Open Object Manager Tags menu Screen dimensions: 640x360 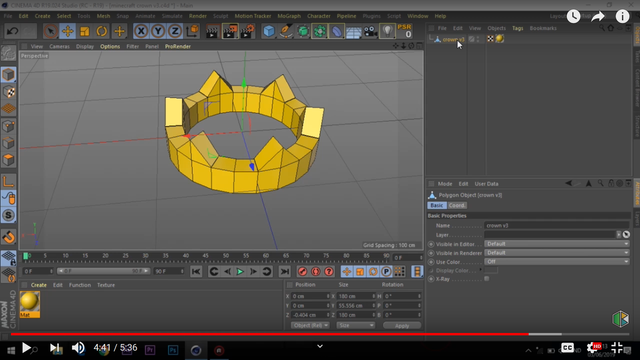(518, 28)
